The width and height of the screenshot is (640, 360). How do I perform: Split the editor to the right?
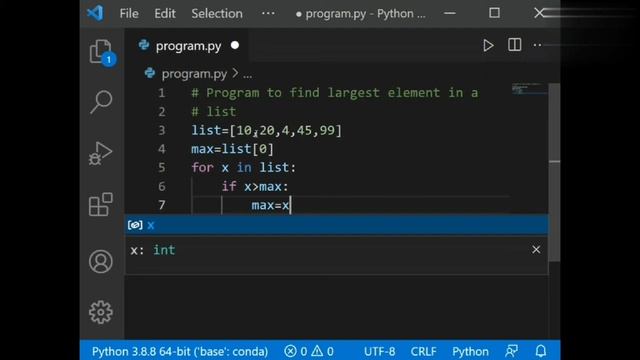click(515, 45)
